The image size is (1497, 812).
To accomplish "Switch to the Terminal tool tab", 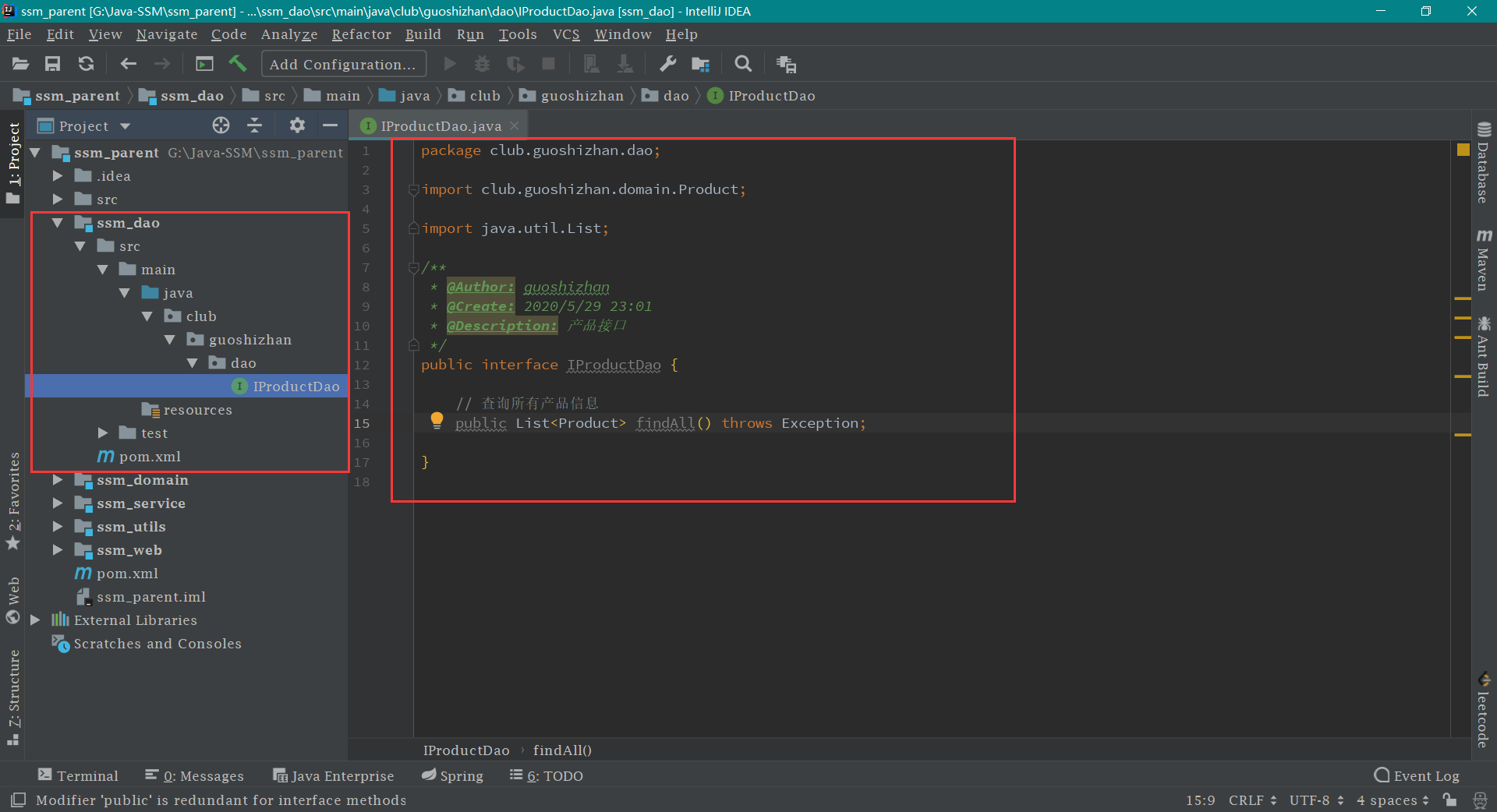I will (78, 775).
